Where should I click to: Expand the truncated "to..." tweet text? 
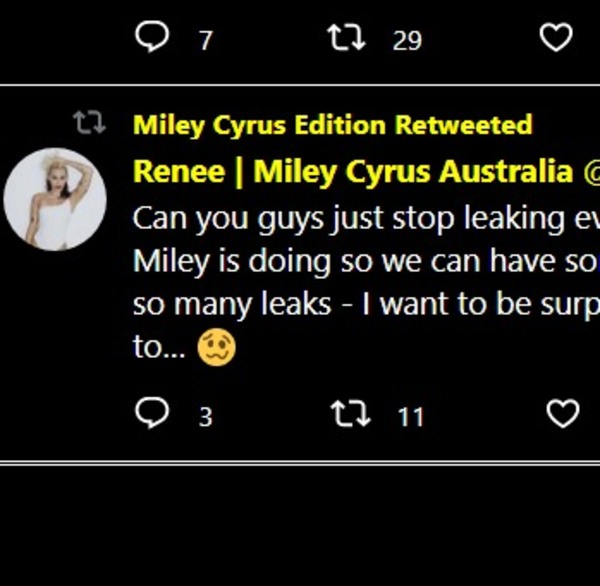[153, 348]
